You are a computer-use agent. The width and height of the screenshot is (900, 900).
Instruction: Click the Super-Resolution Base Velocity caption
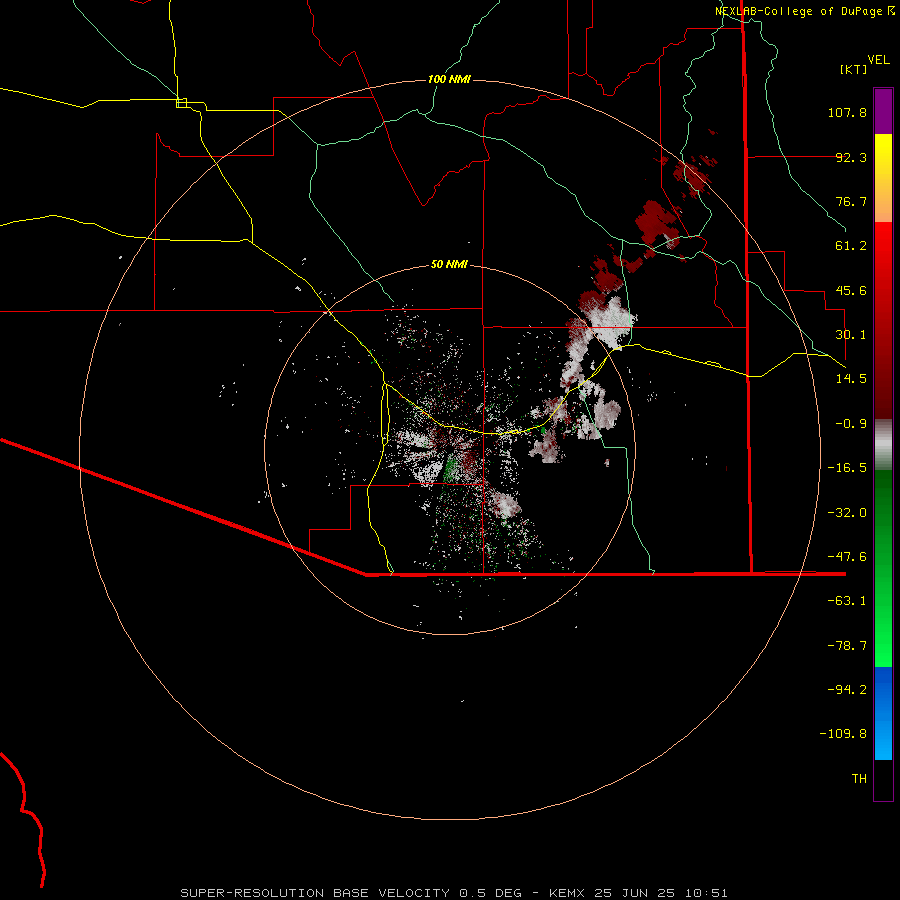454,893
